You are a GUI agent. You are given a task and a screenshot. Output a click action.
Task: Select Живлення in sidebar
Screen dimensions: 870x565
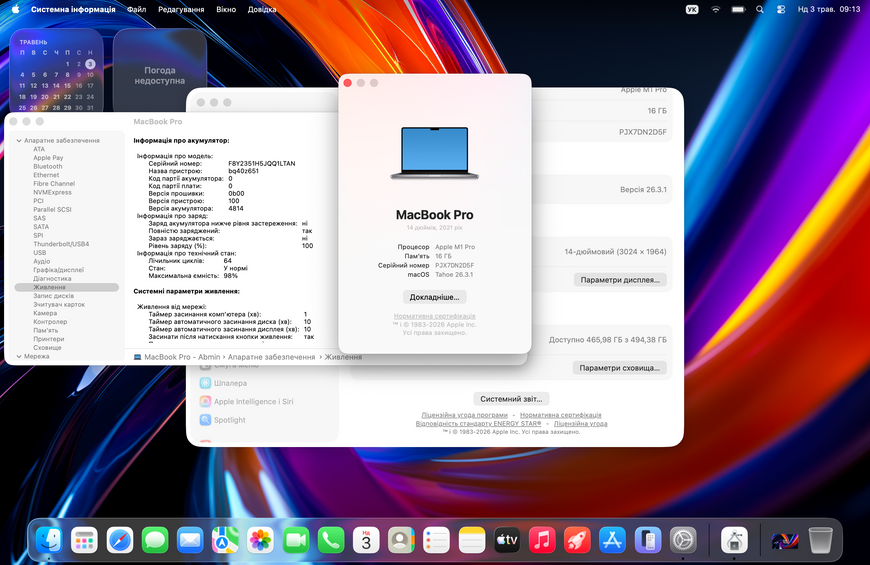coord(67,287)
